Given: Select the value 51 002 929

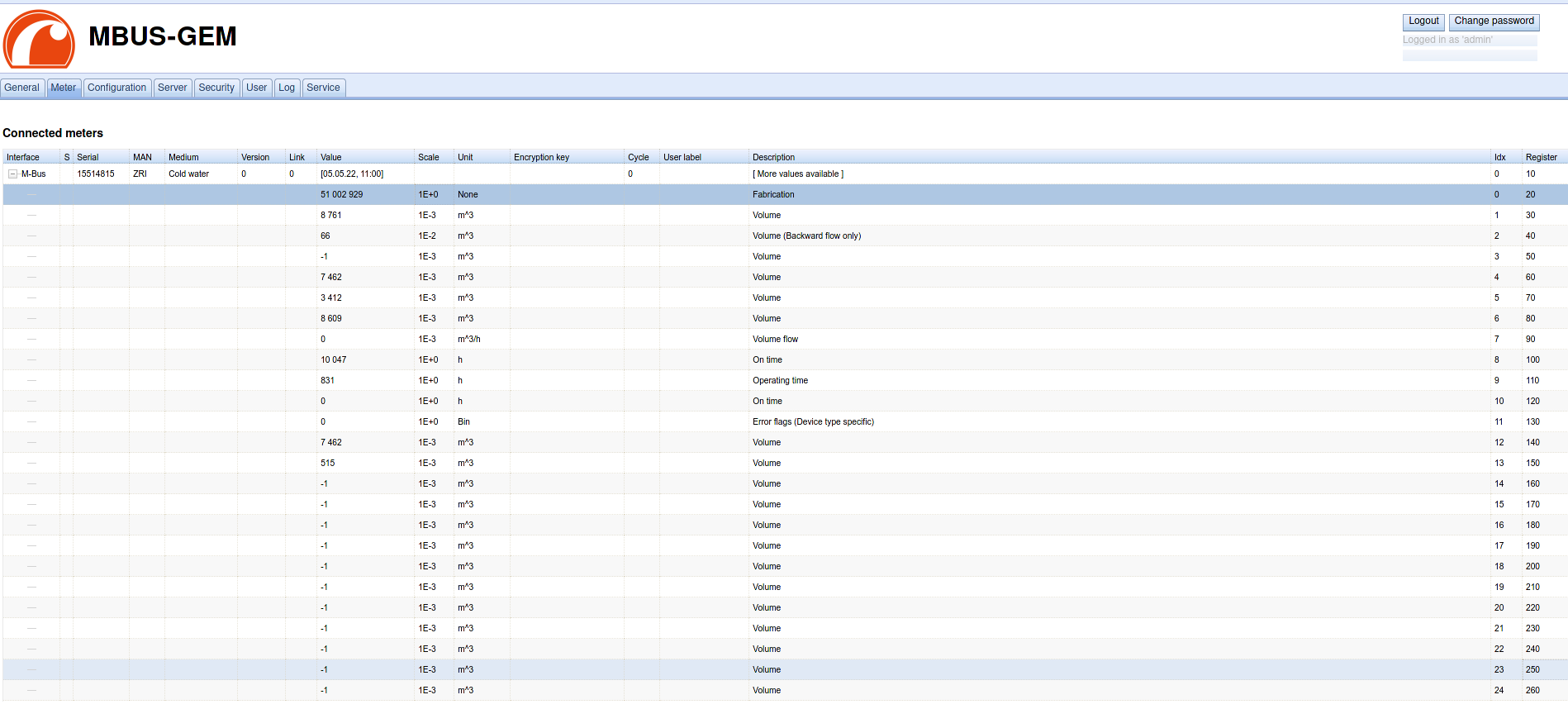Looking at the screenshot, I should 342,195.
